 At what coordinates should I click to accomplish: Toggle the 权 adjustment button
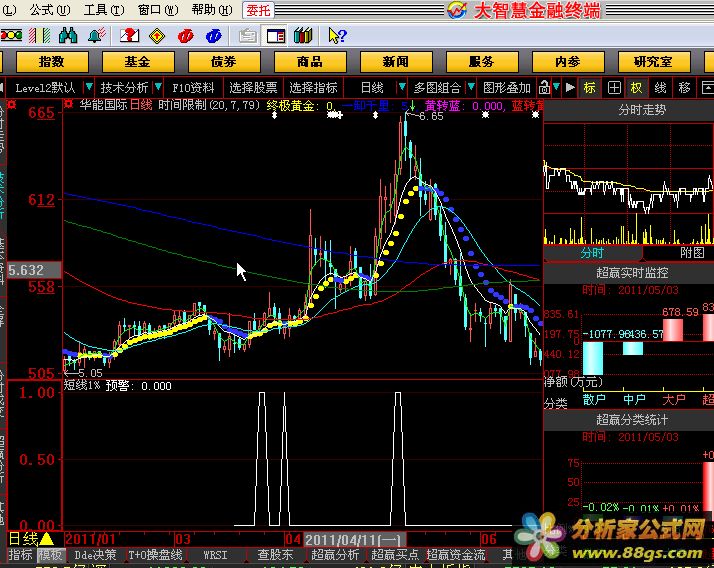[x=636, y=87]
